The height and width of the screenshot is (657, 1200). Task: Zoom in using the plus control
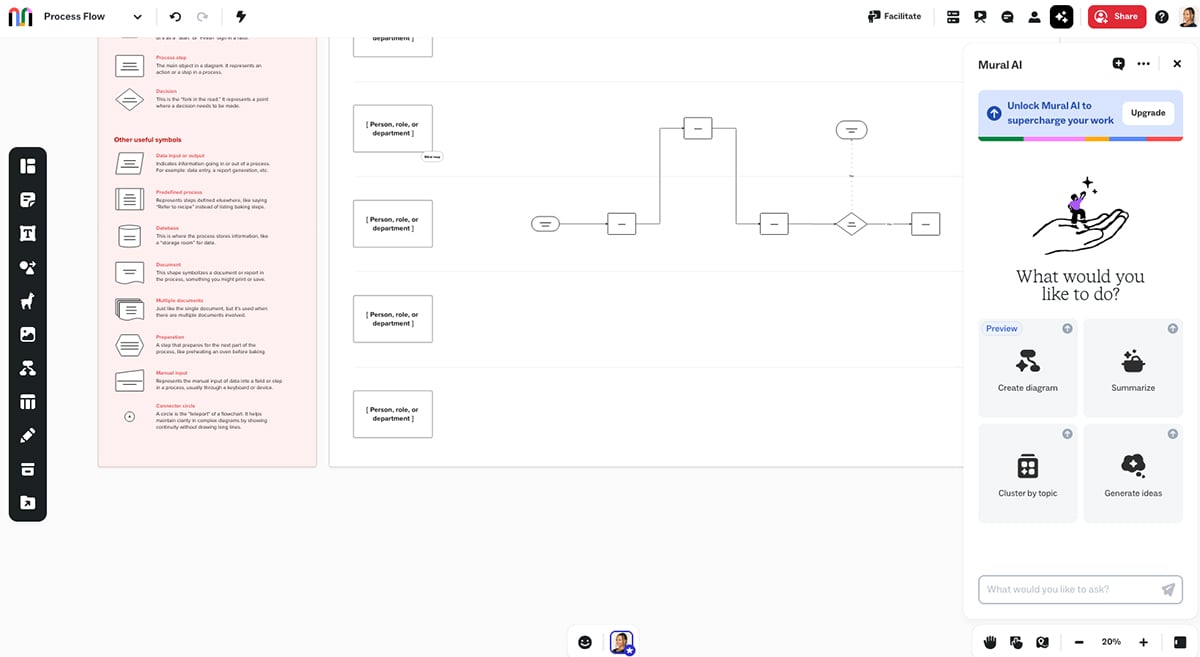tap(1143, 641)
